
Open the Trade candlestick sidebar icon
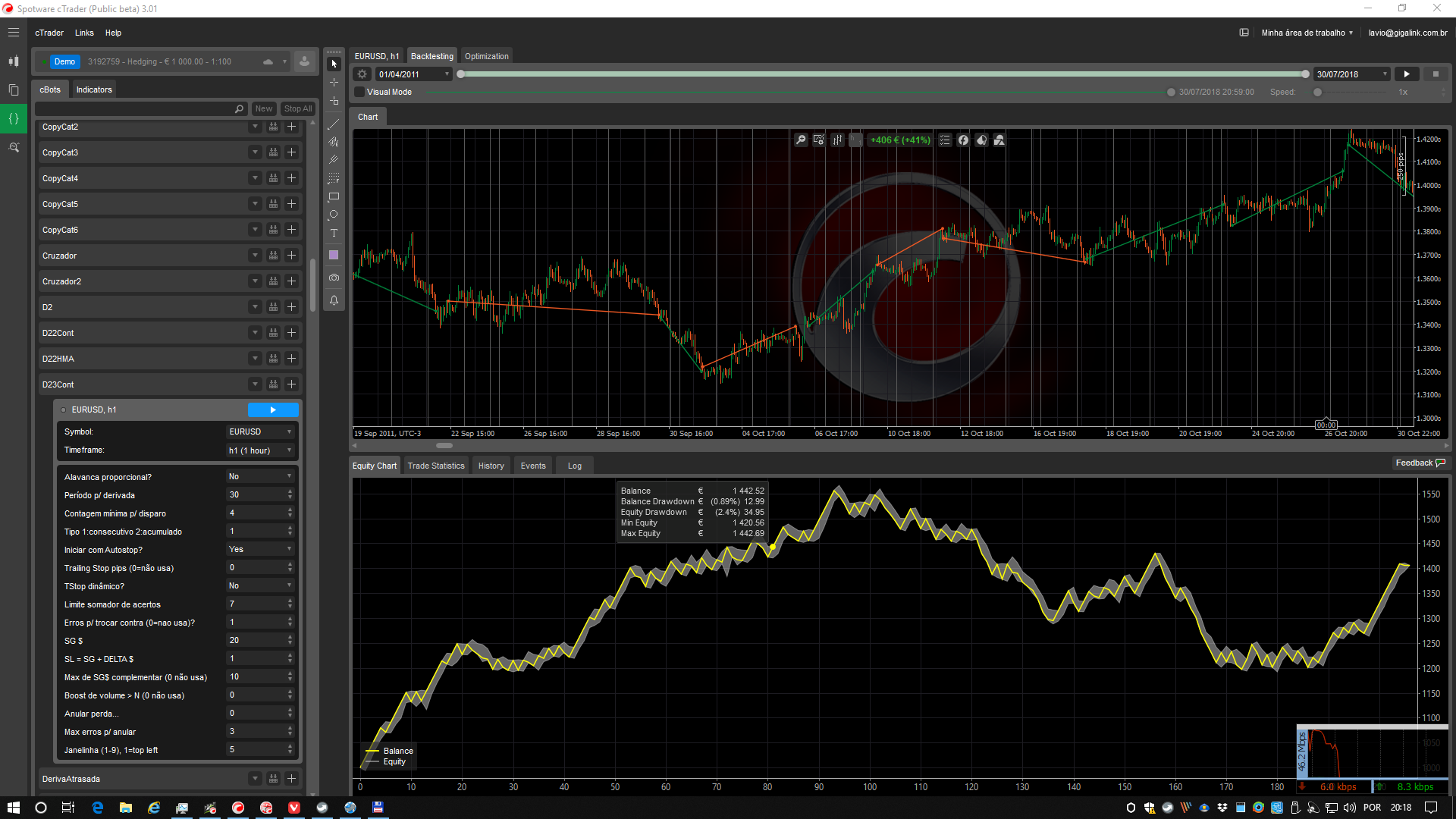(14, 61)
